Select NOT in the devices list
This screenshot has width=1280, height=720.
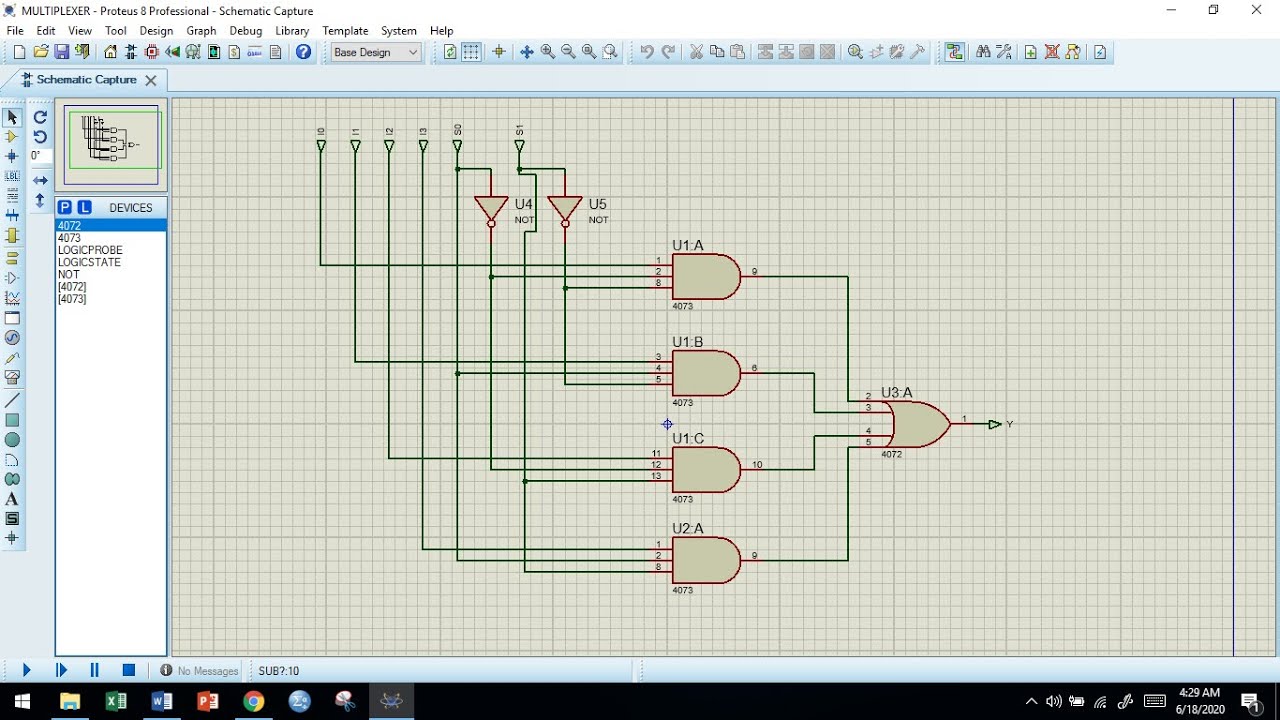pos(110,274)
